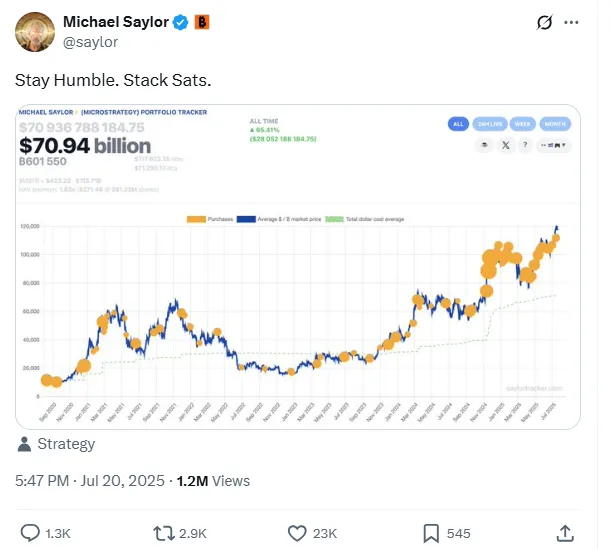Click the question mark help icon

tap(524, 146)
